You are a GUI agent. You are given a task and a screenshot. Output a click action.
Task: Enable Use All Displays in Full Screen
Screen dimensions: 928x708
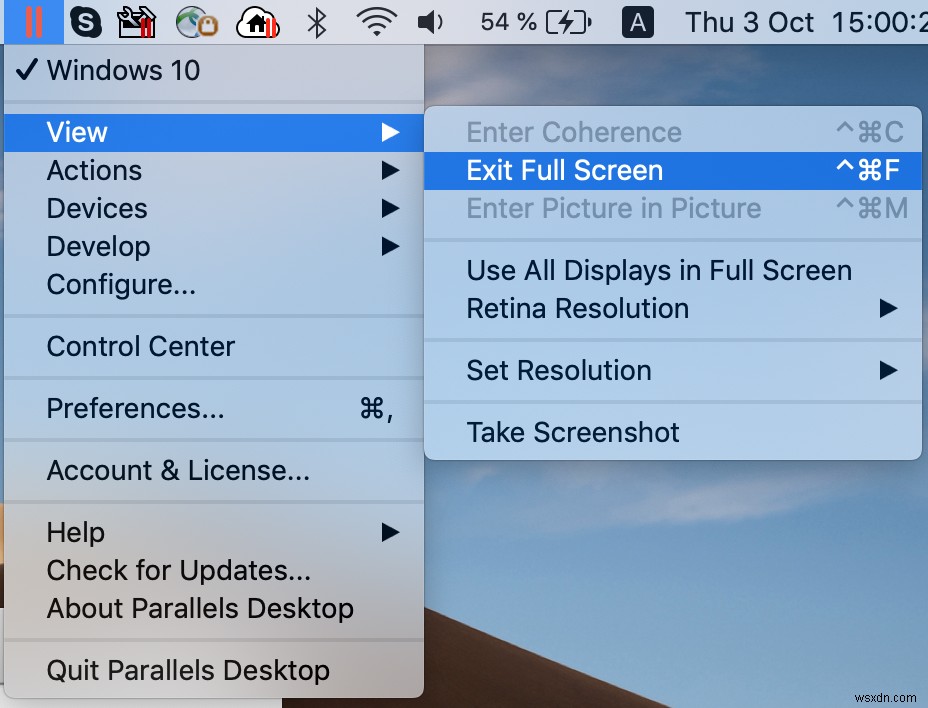pos(659,270)
